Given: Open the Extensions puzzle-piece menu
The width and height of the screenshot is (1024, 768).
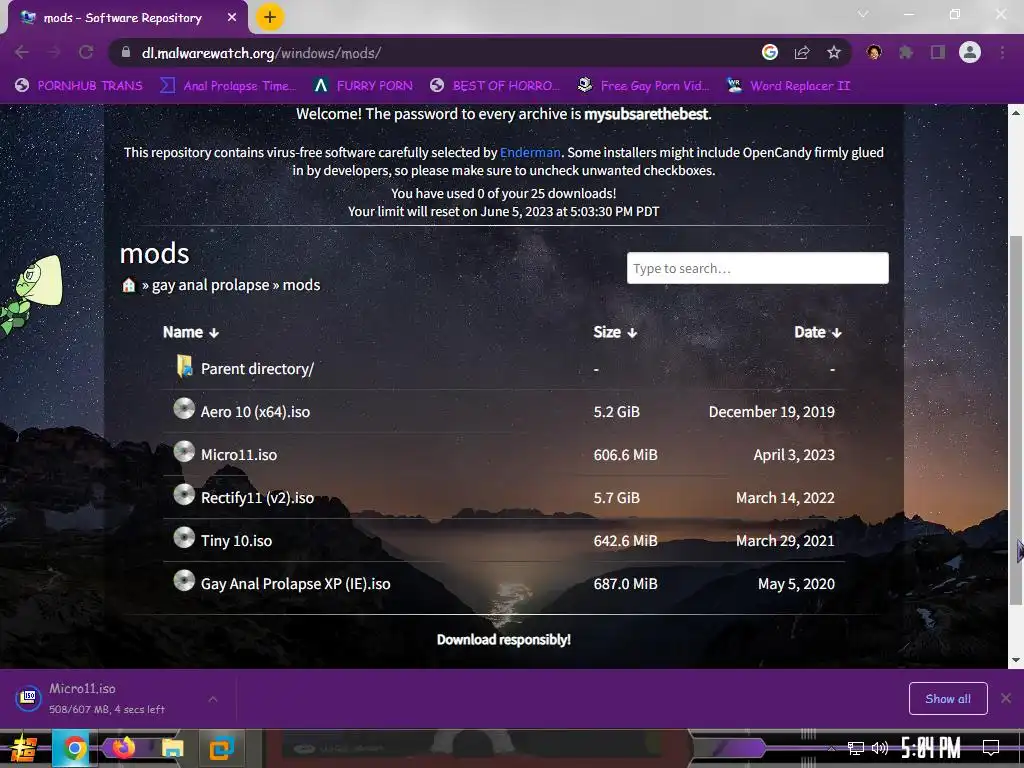Looking at the screenshot, I should click(x=906, y=52).
